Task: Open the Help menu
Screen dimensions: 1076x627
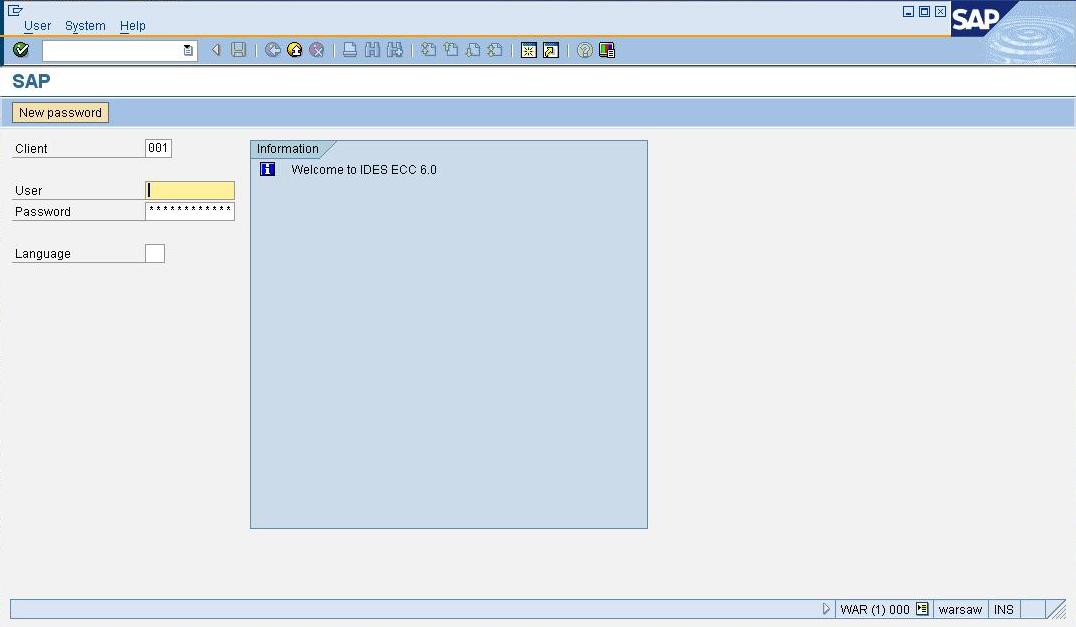Action: click(132, 26)
